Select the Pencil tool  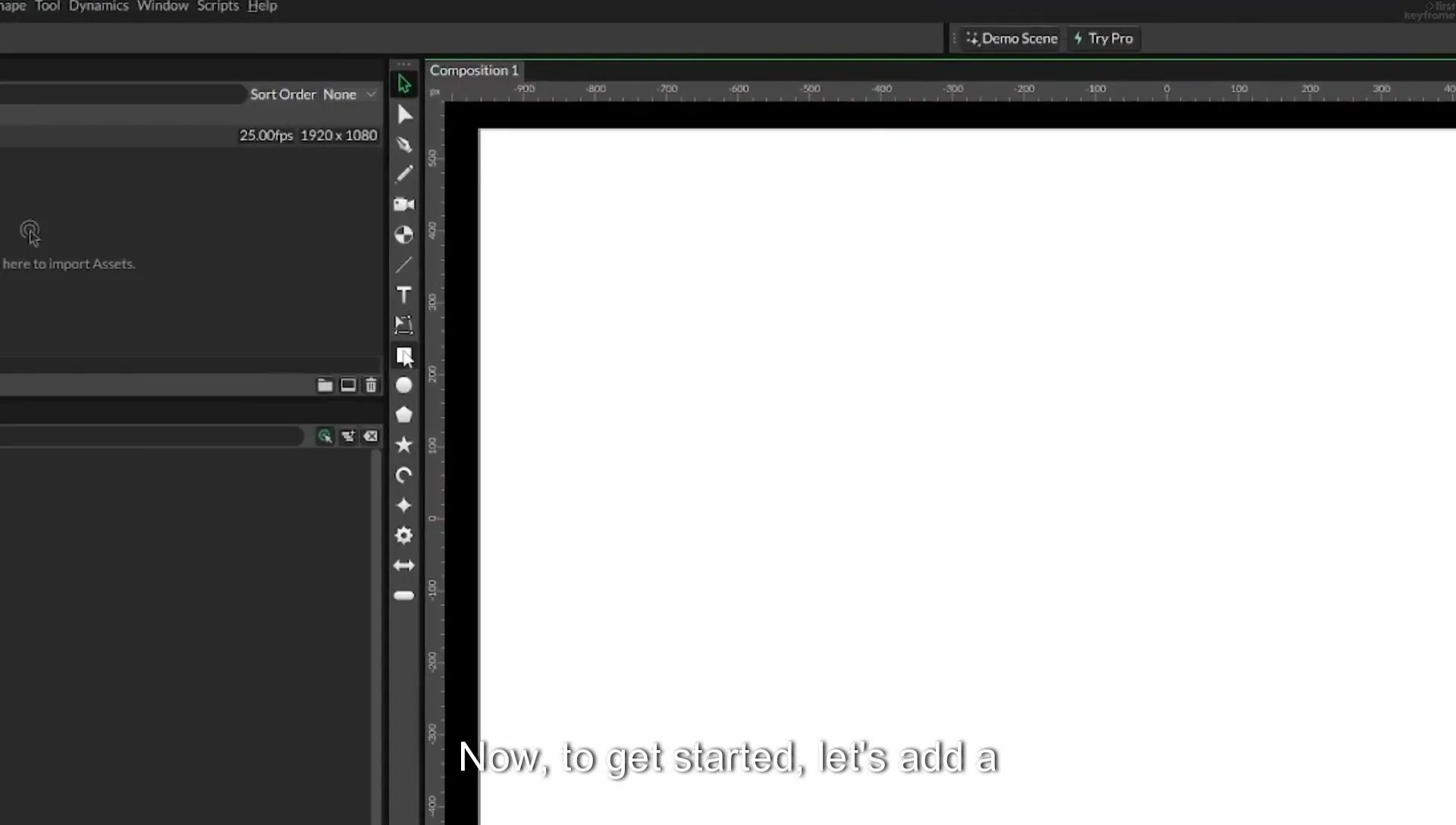point(403,174)
